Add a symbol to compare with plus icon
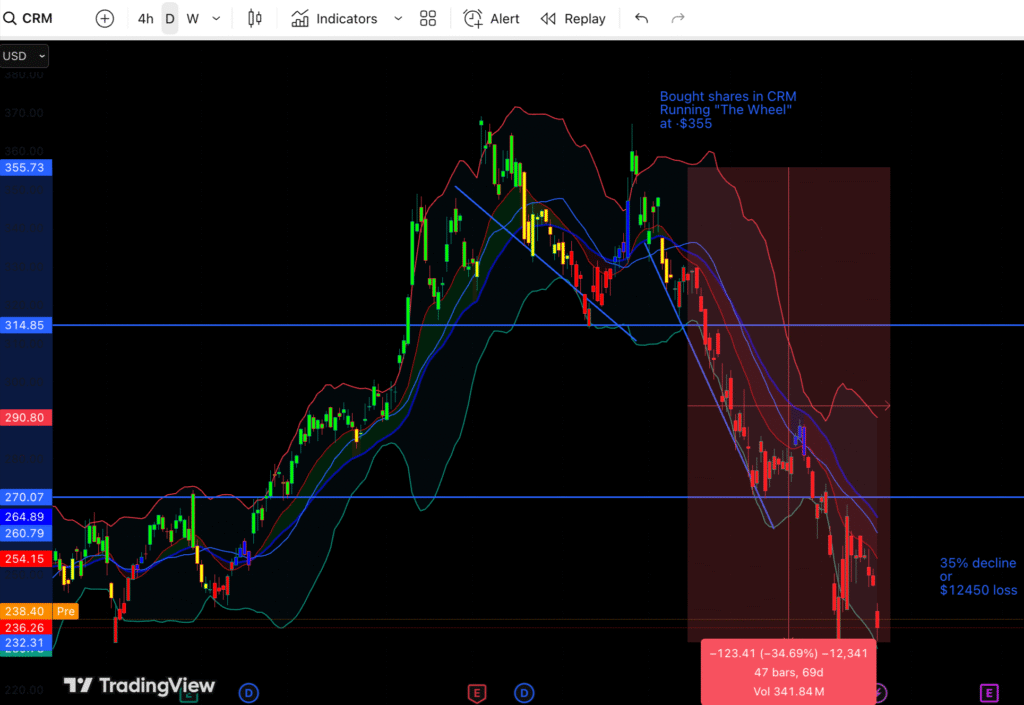Screen dimensions: 1024x705 point(104,18)
